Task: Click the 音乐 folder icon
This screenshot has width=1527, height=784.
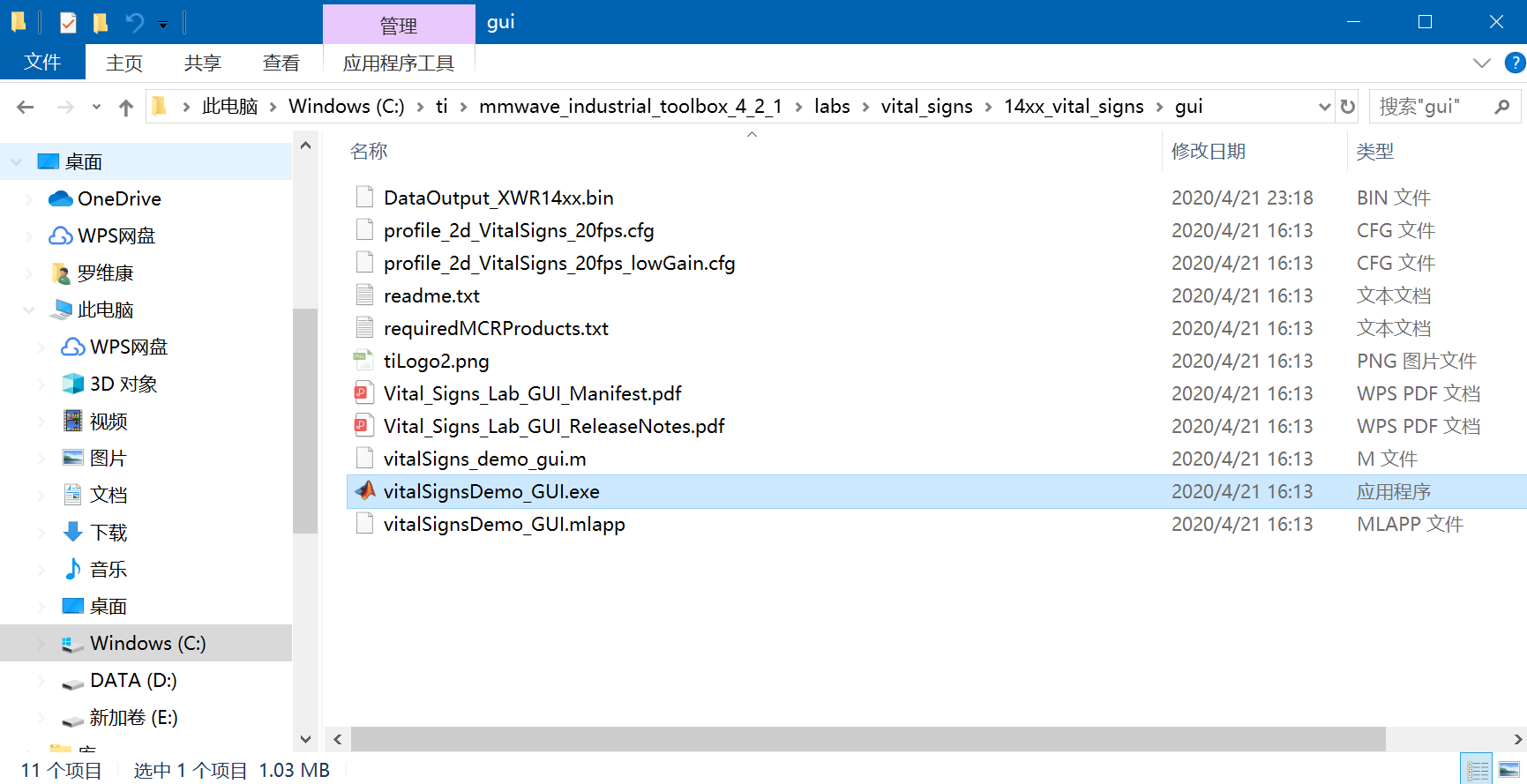Action: [73, 569]
